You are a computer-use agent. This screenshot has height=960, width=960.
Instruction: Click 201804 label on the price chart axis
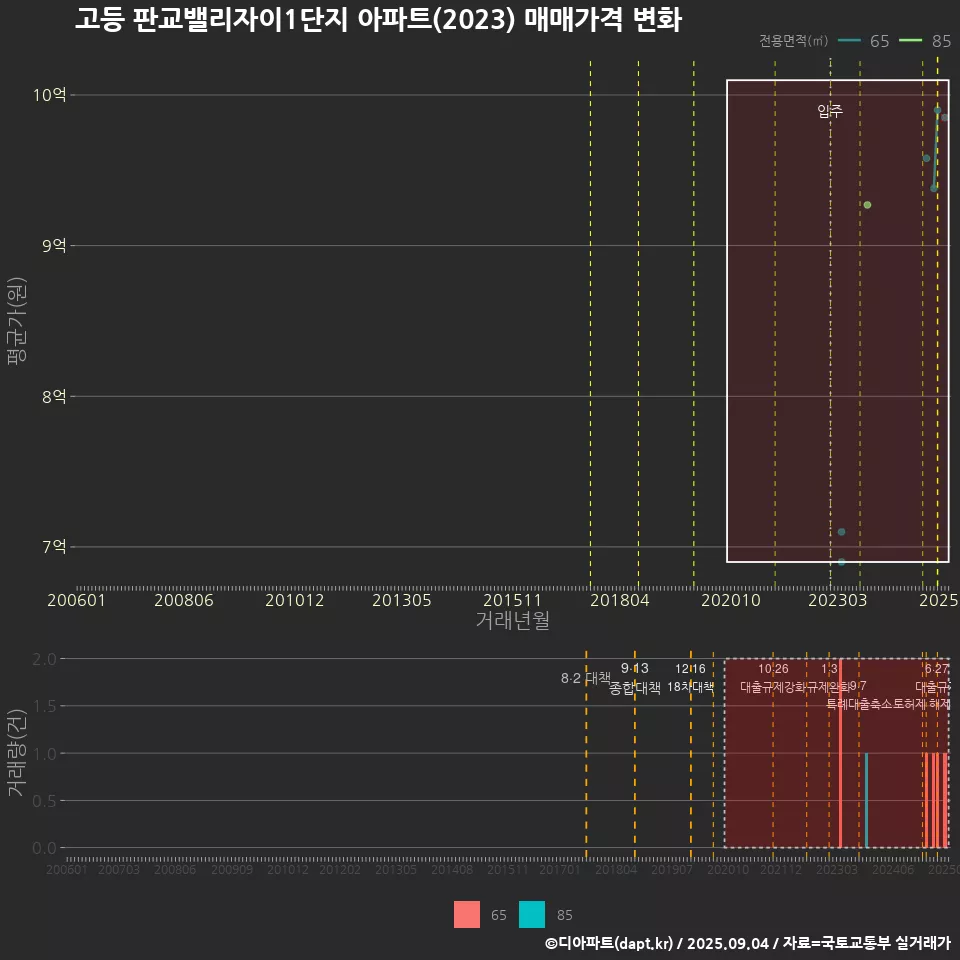[x=620, y=600]
